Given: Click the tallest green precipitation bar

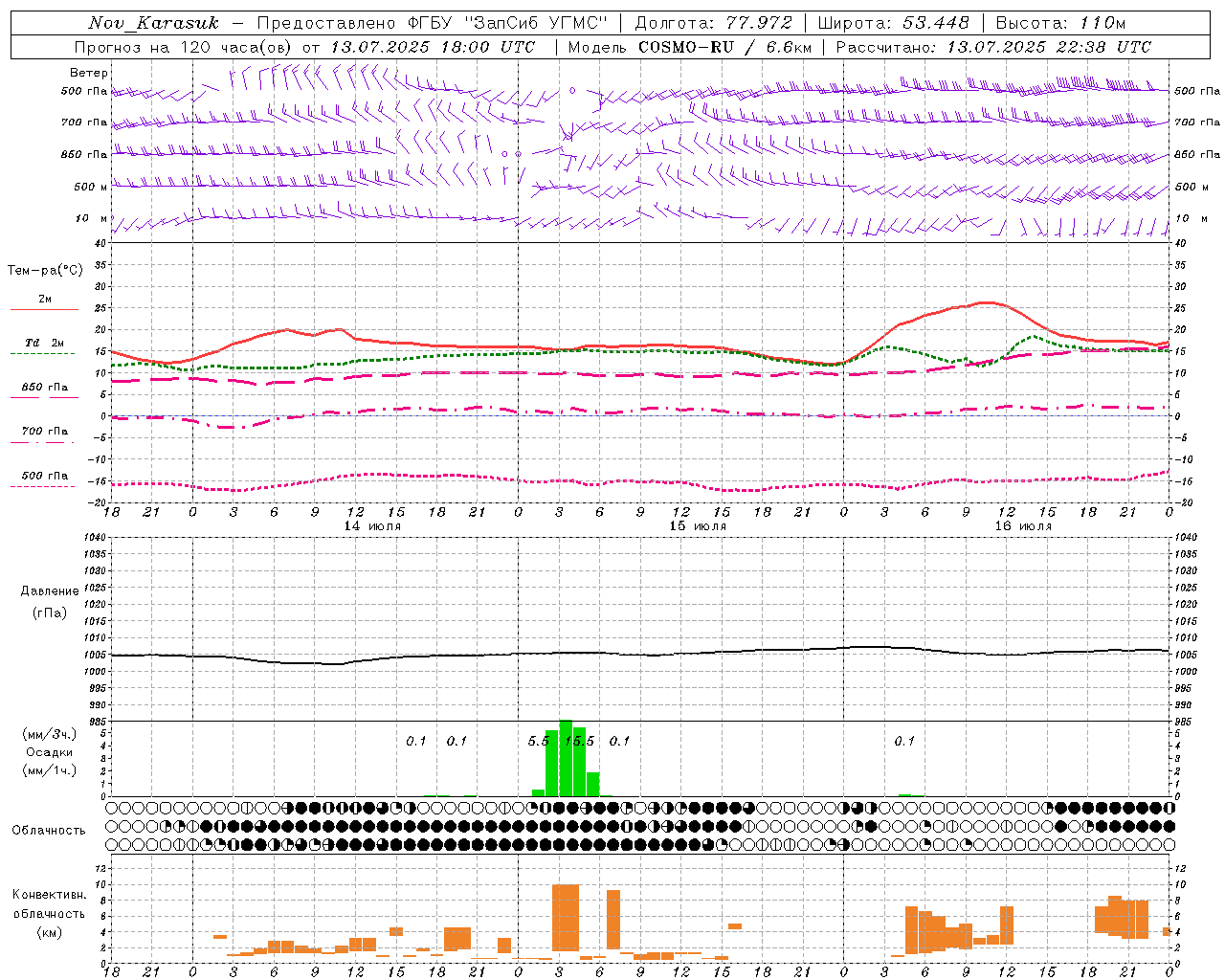Looking at the screenshot, I should tap(566, 758).
